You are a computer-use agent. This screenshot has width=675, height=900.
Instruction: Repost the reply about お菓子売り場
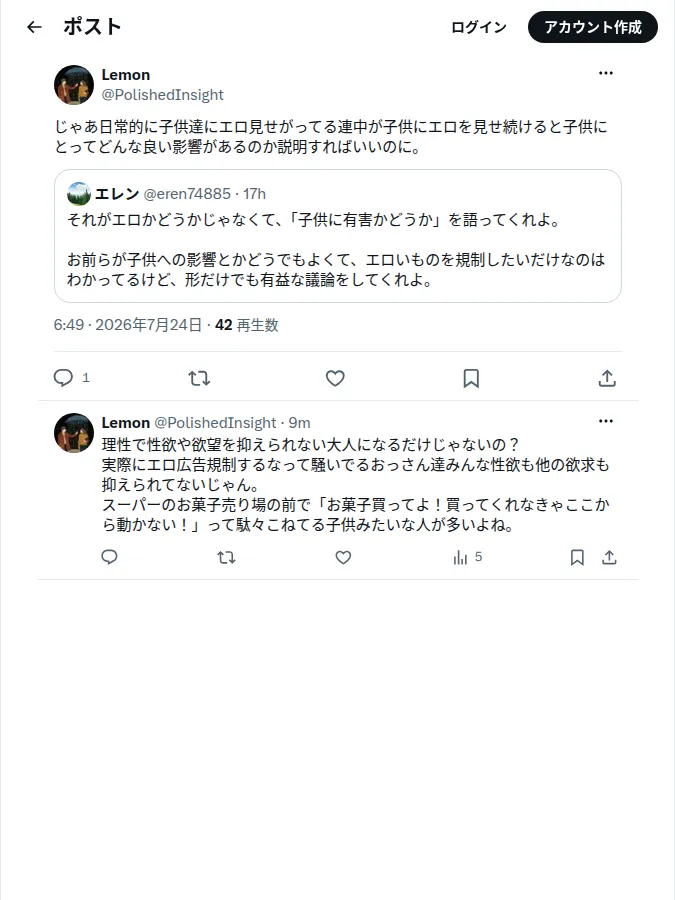(226, 557)
